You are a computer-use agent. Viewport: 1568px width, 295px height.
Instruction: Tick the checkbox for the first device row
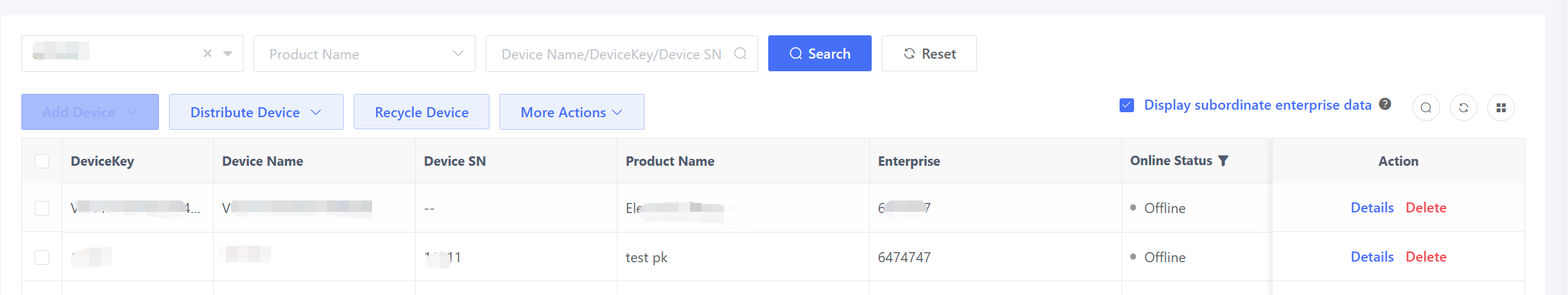(42, 208)
